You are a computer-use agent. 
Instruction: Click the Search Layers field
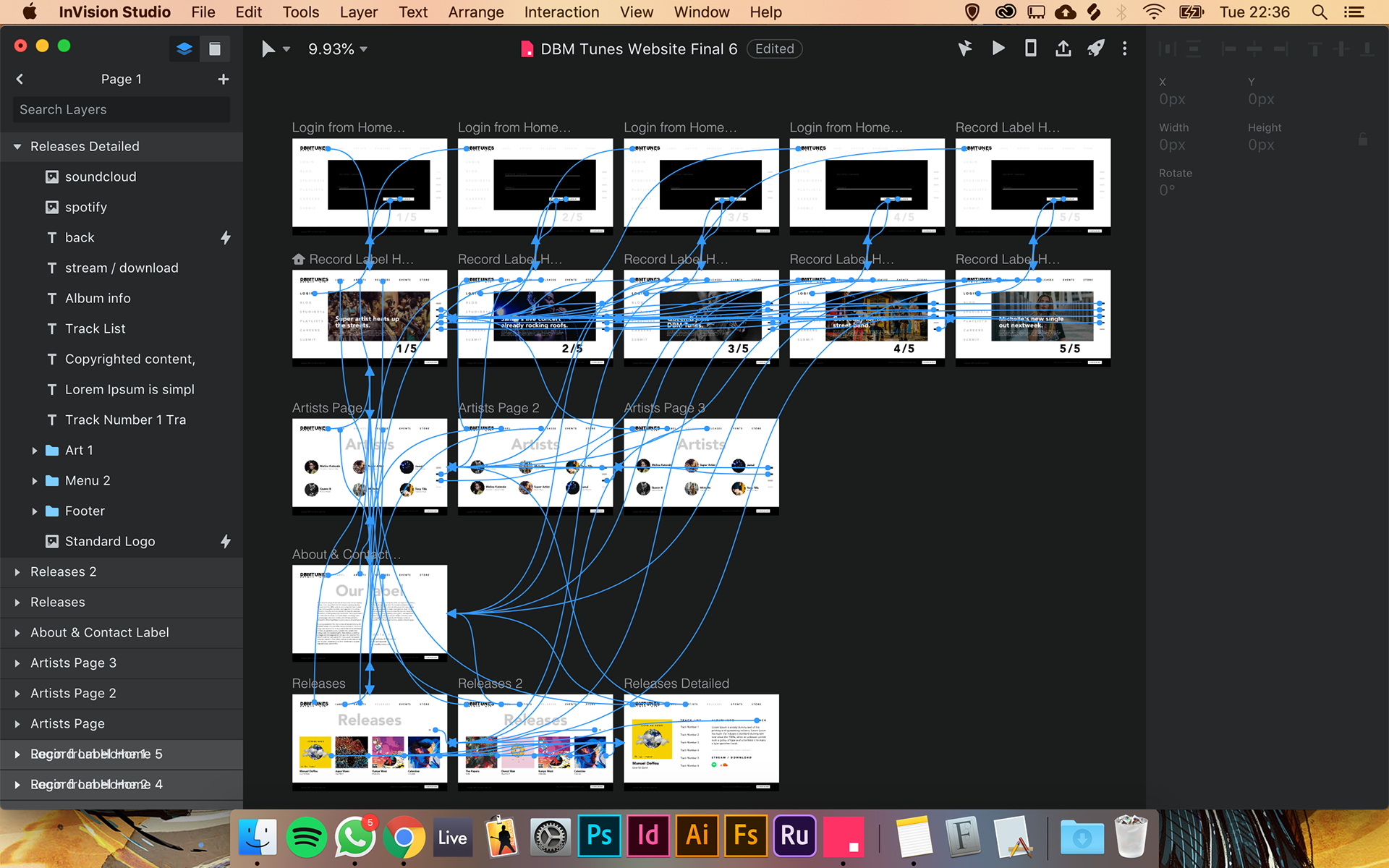coord(122,109)
